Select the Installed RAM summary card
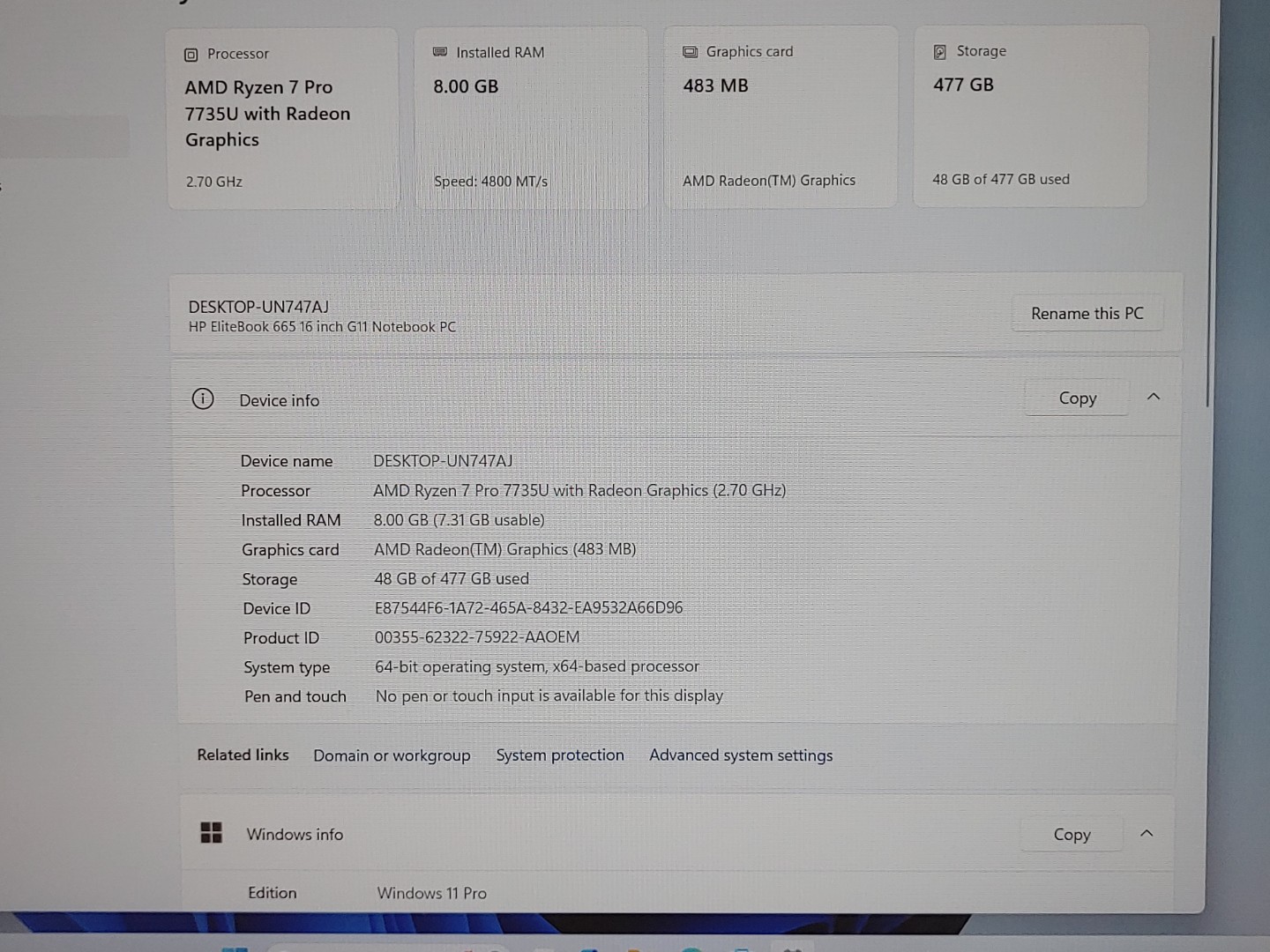Viewport: 1270px width, 952px height. pos(532,118)
